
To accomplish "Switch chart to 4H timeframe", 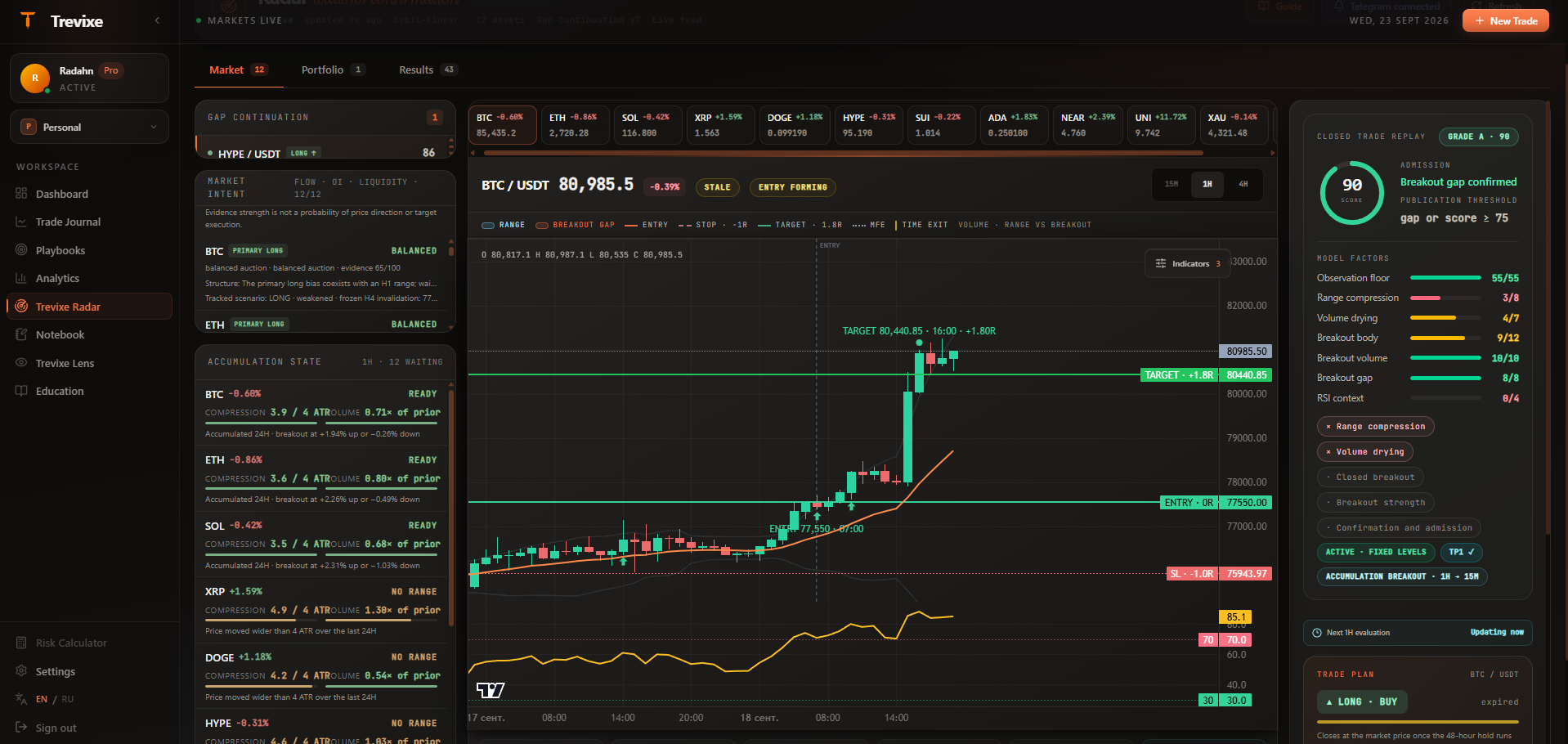I will pos(1243,184).
